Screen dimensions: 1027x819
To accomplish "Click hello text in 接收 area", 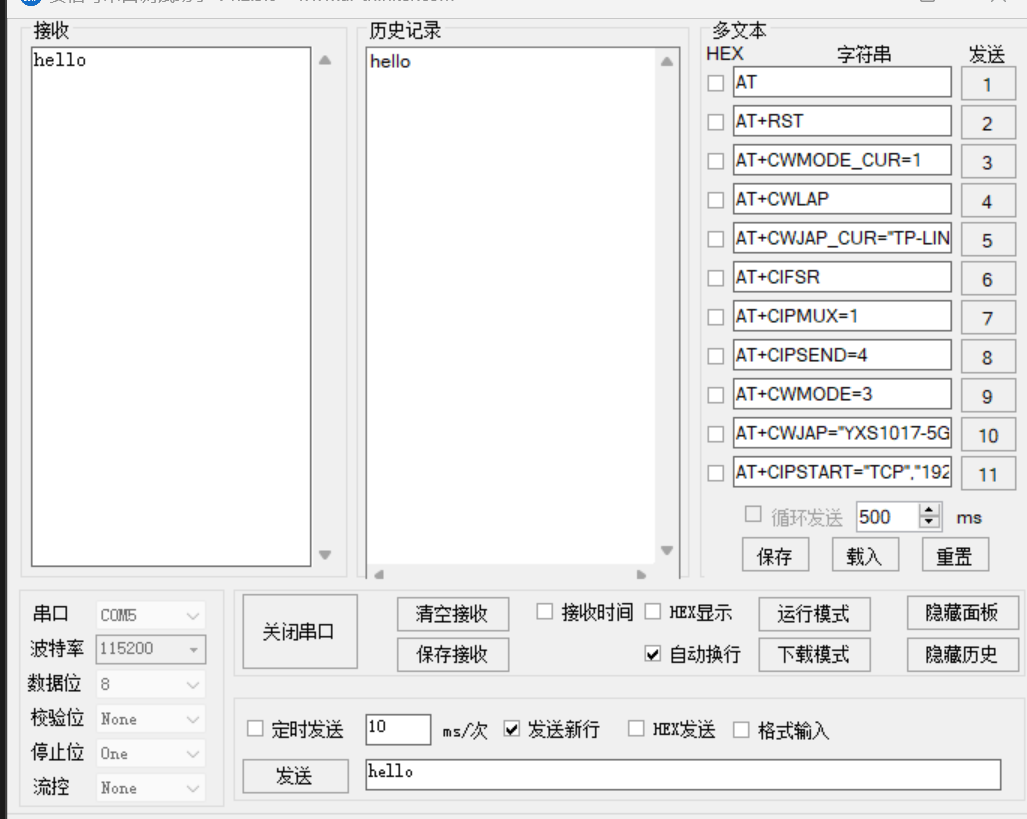I will tap(60, 60).
